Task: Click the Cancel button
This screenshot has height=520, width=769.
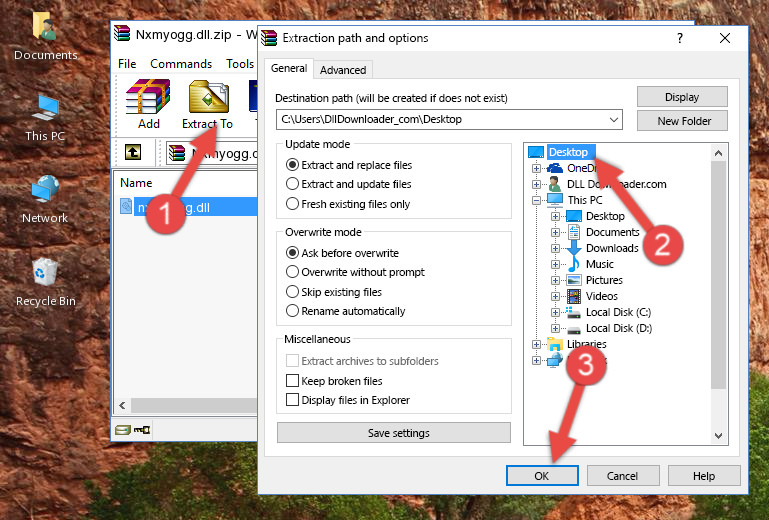Action: [623, 476]
